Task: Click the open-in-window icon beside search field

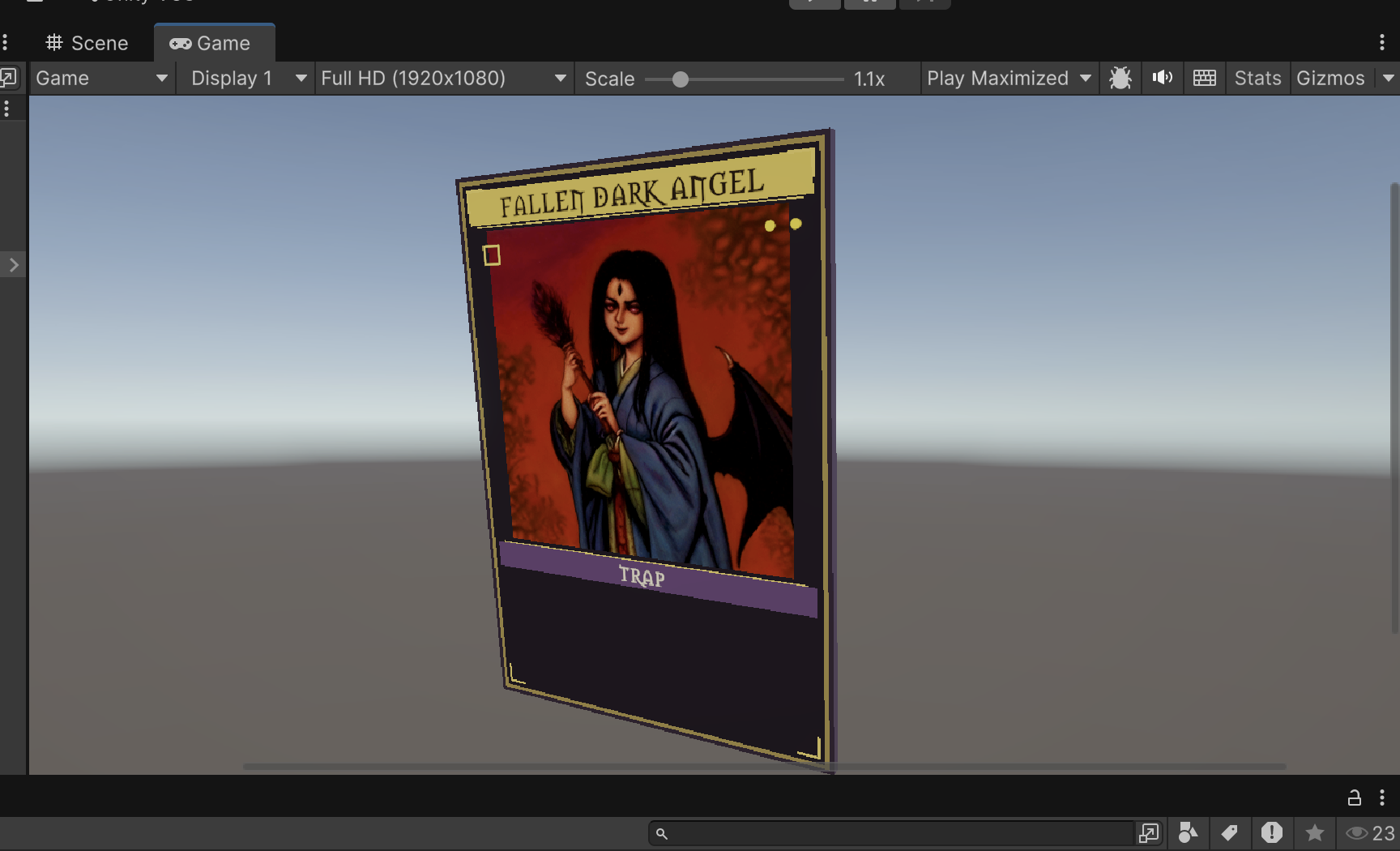Action: [x=1149, y=833]
